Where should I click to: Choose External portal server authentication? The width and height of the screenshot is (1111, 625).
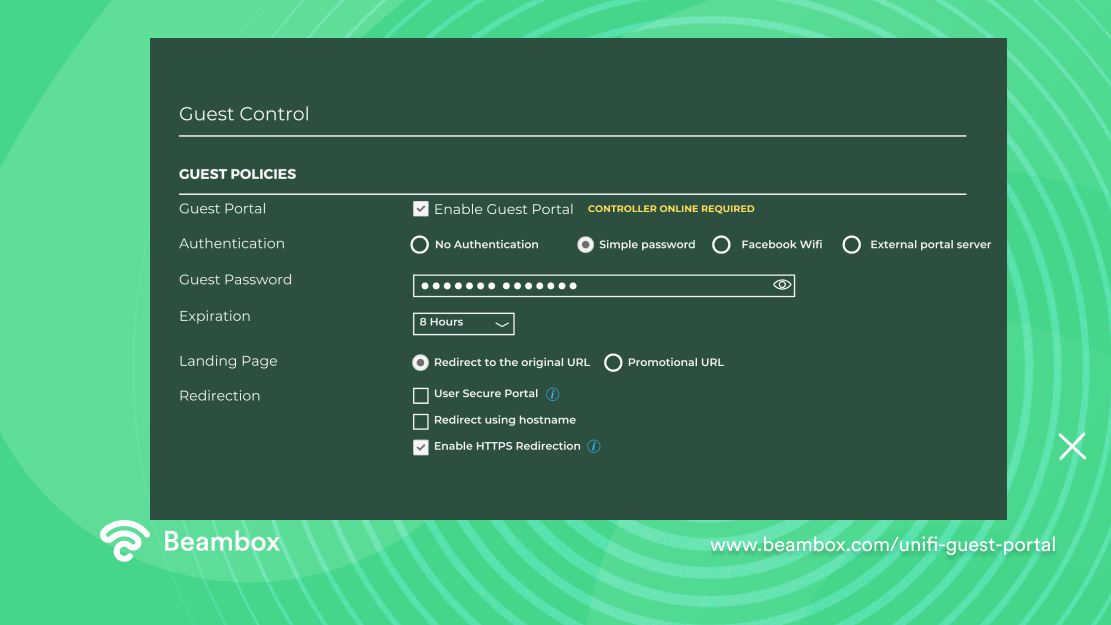tap(852, 244)
